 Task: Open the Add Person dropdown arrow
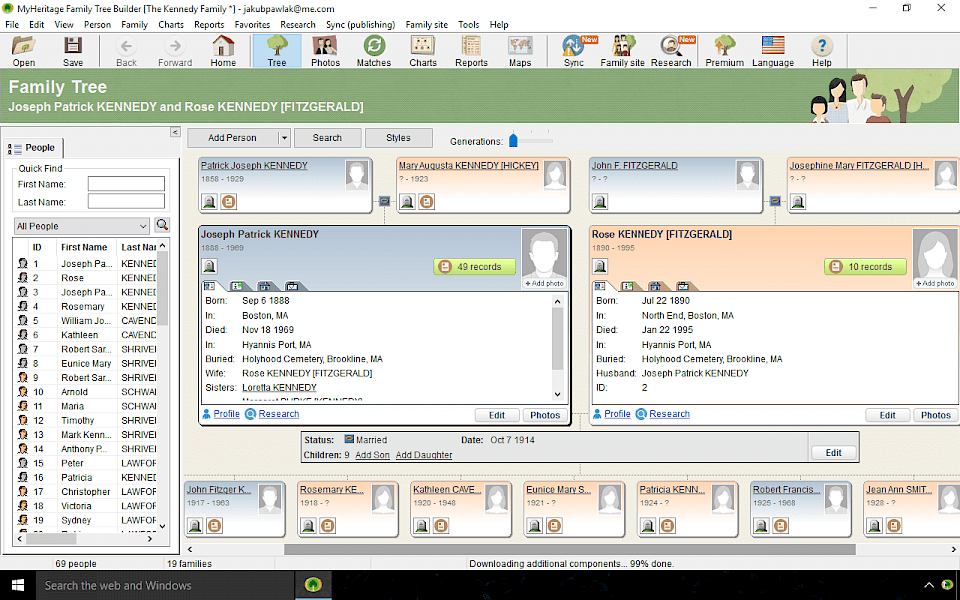click(x=284, y=138)
